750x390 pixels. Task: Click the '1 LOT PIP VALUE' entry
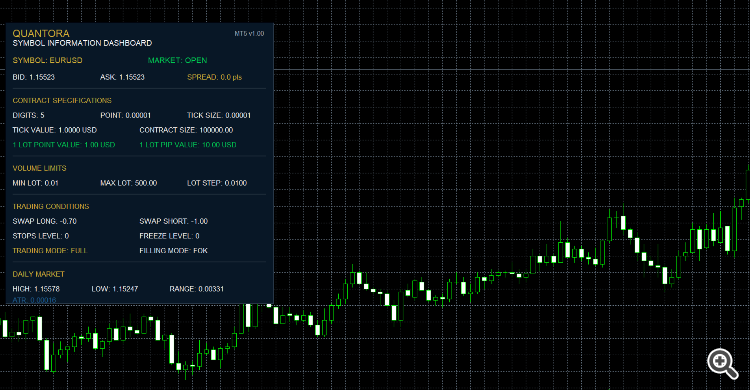(x=188, y=145)
